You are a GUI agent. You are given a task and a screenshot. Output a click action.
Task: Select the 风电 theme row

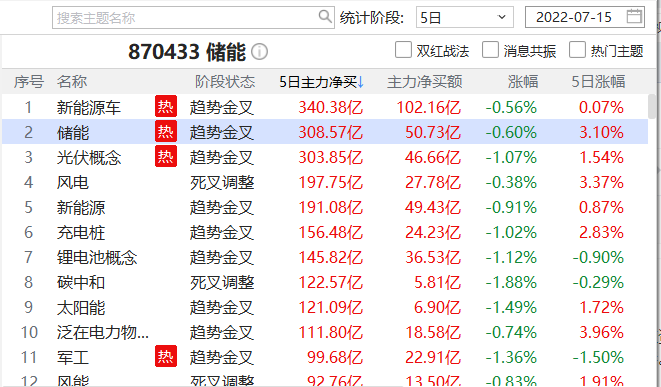pyautogui.click(x=325, y=183)
